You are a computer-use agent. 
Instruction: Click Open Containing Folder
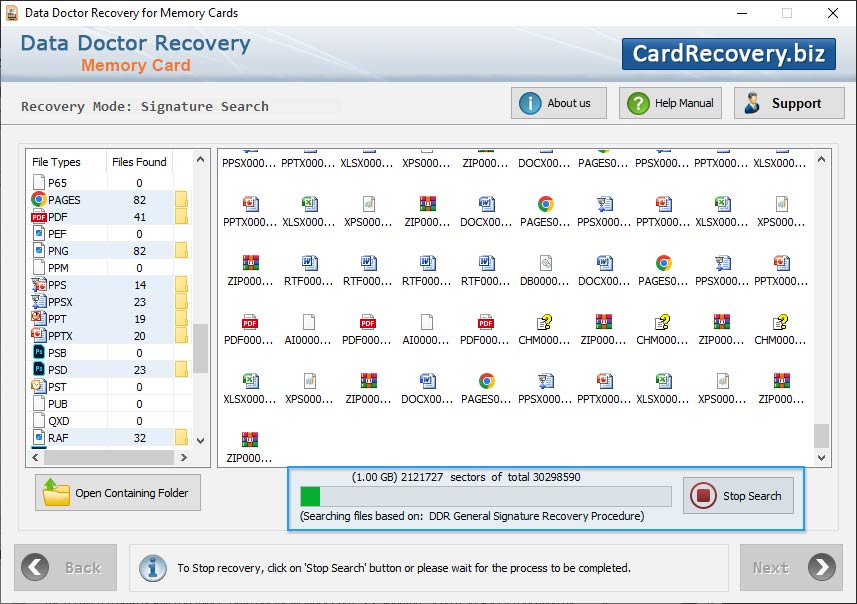118,492
